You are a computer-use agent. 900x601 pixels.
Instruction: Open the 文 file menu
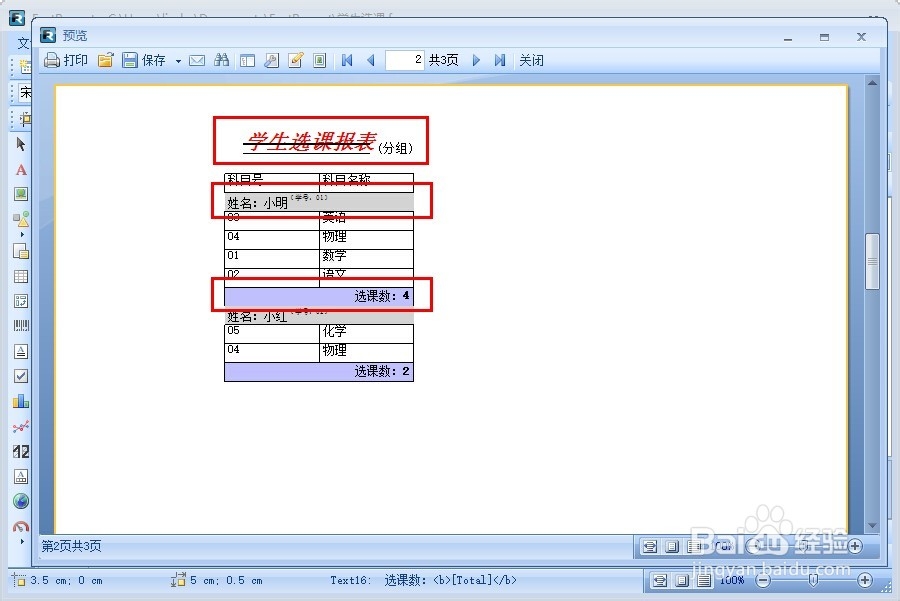click(x=22, y=43)
